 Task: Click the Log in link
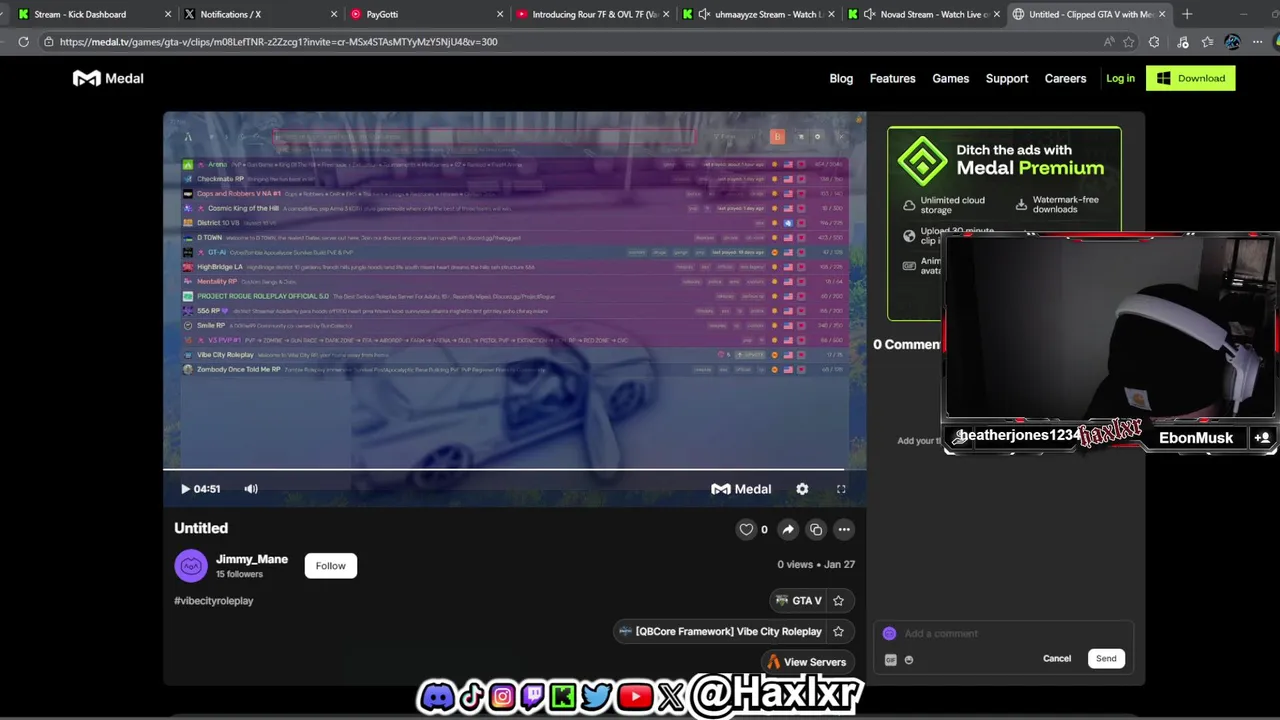[1120, 78]
